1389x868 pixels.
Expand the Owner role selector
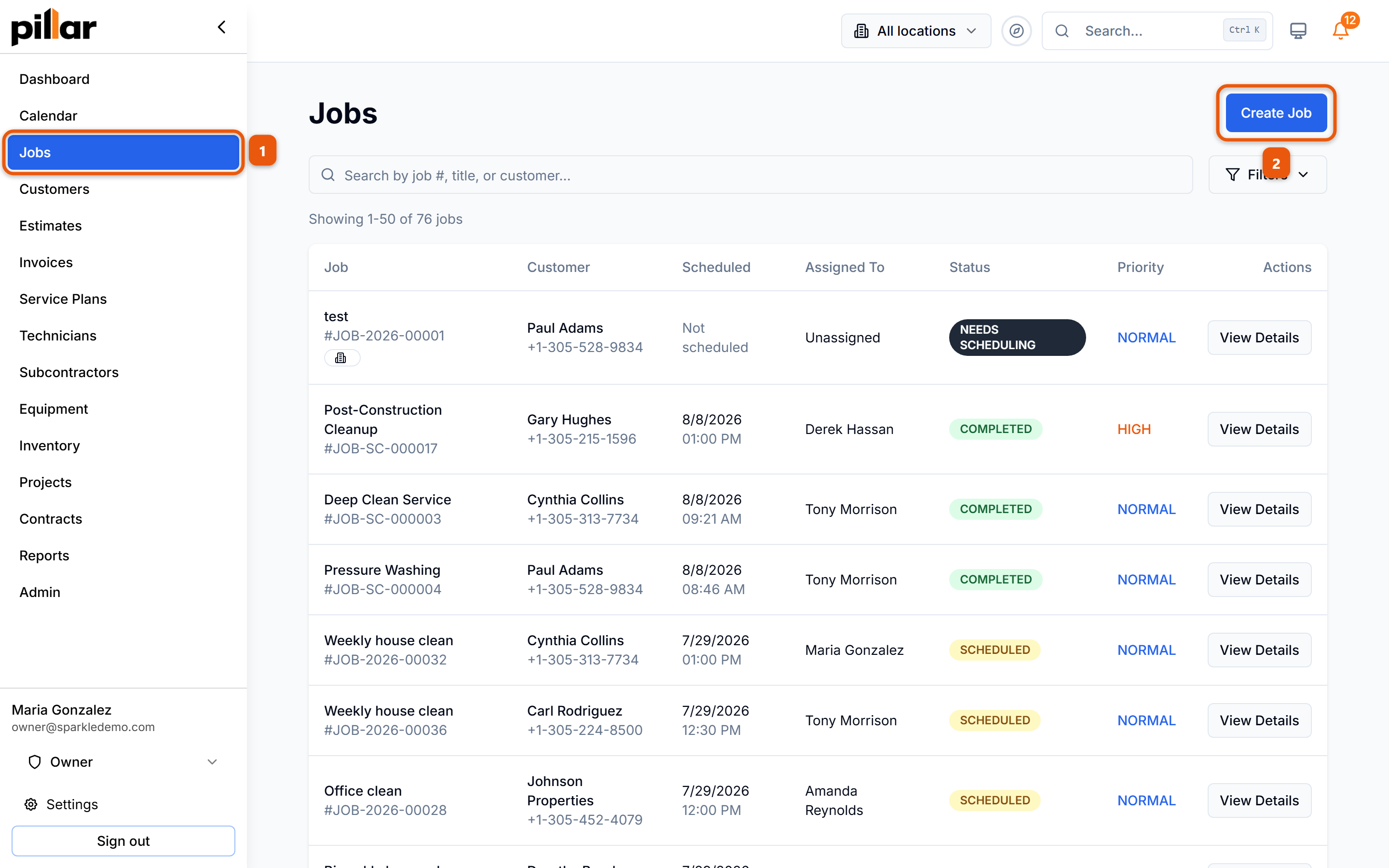click(123, 762)
